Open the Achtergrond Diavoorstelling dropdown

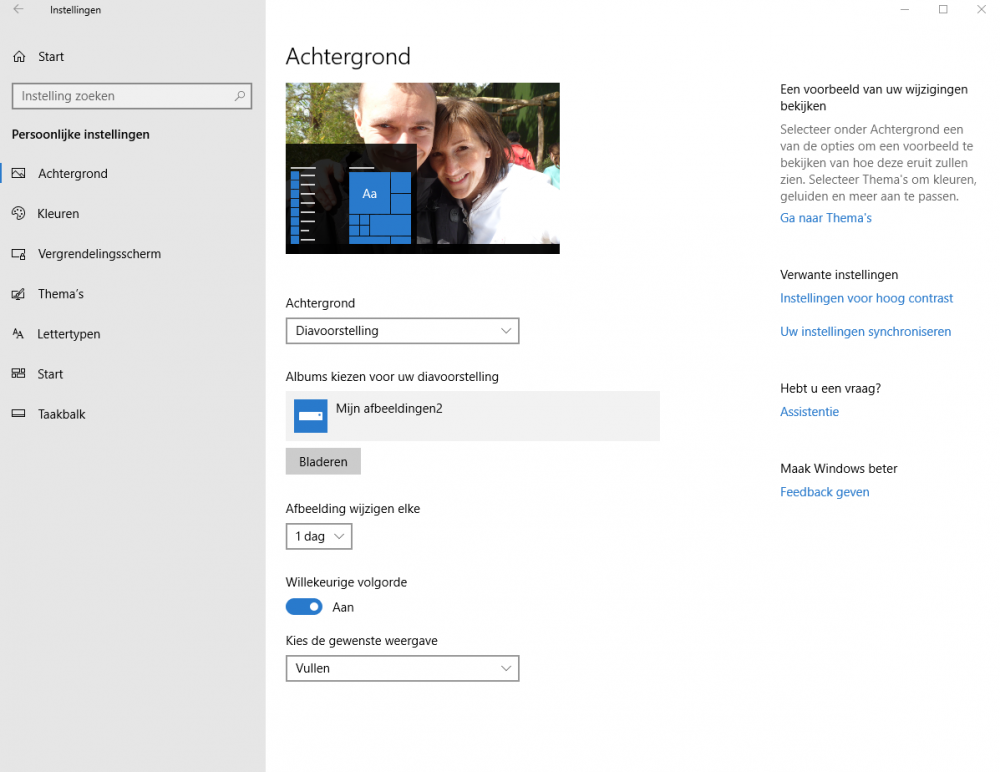click(402, 331)
